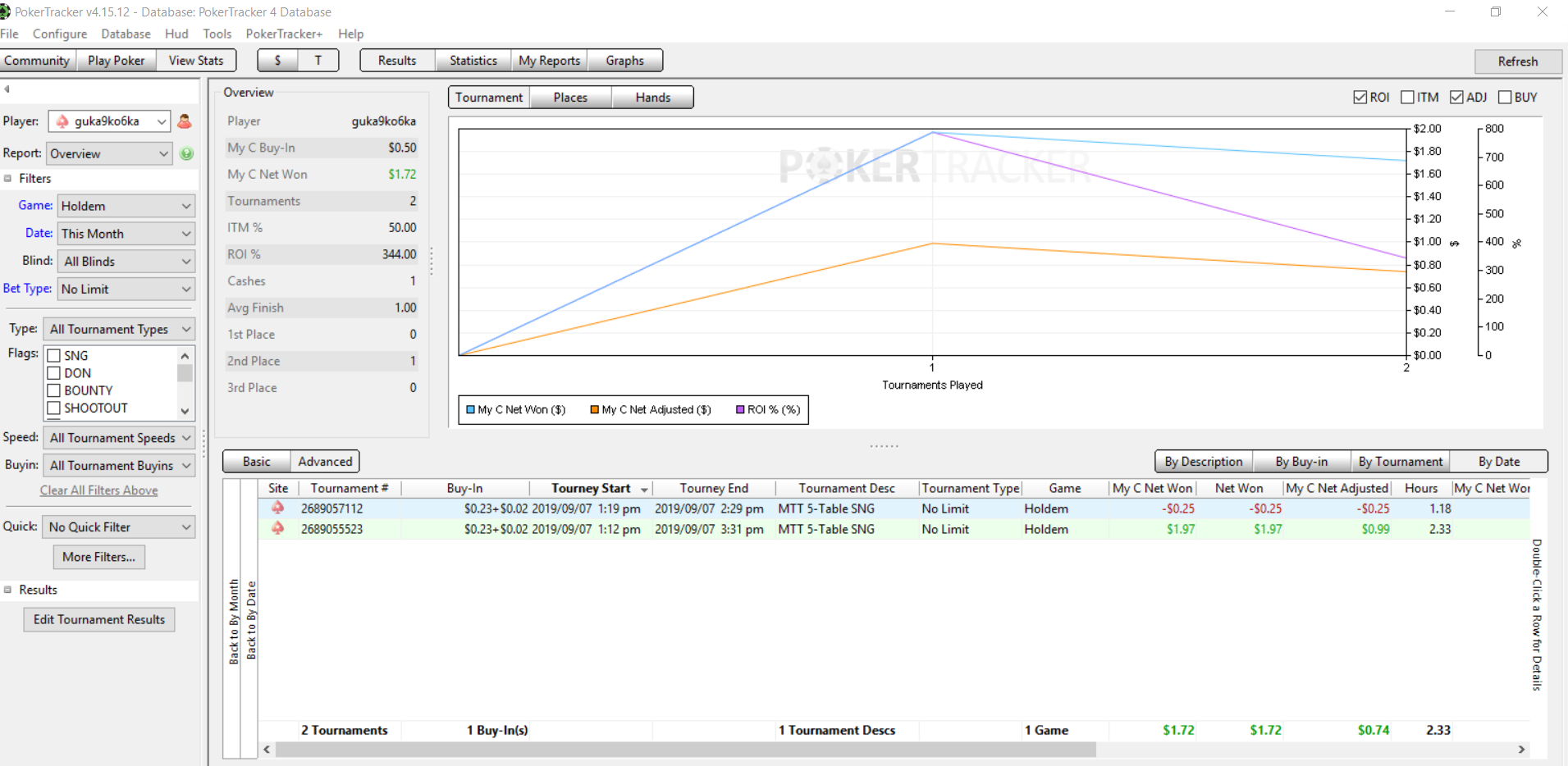Image resolution: width=1568 pixels, height=766 pixels.
Task: Open the Quick filter dropdown
Action: pos(119,527)
